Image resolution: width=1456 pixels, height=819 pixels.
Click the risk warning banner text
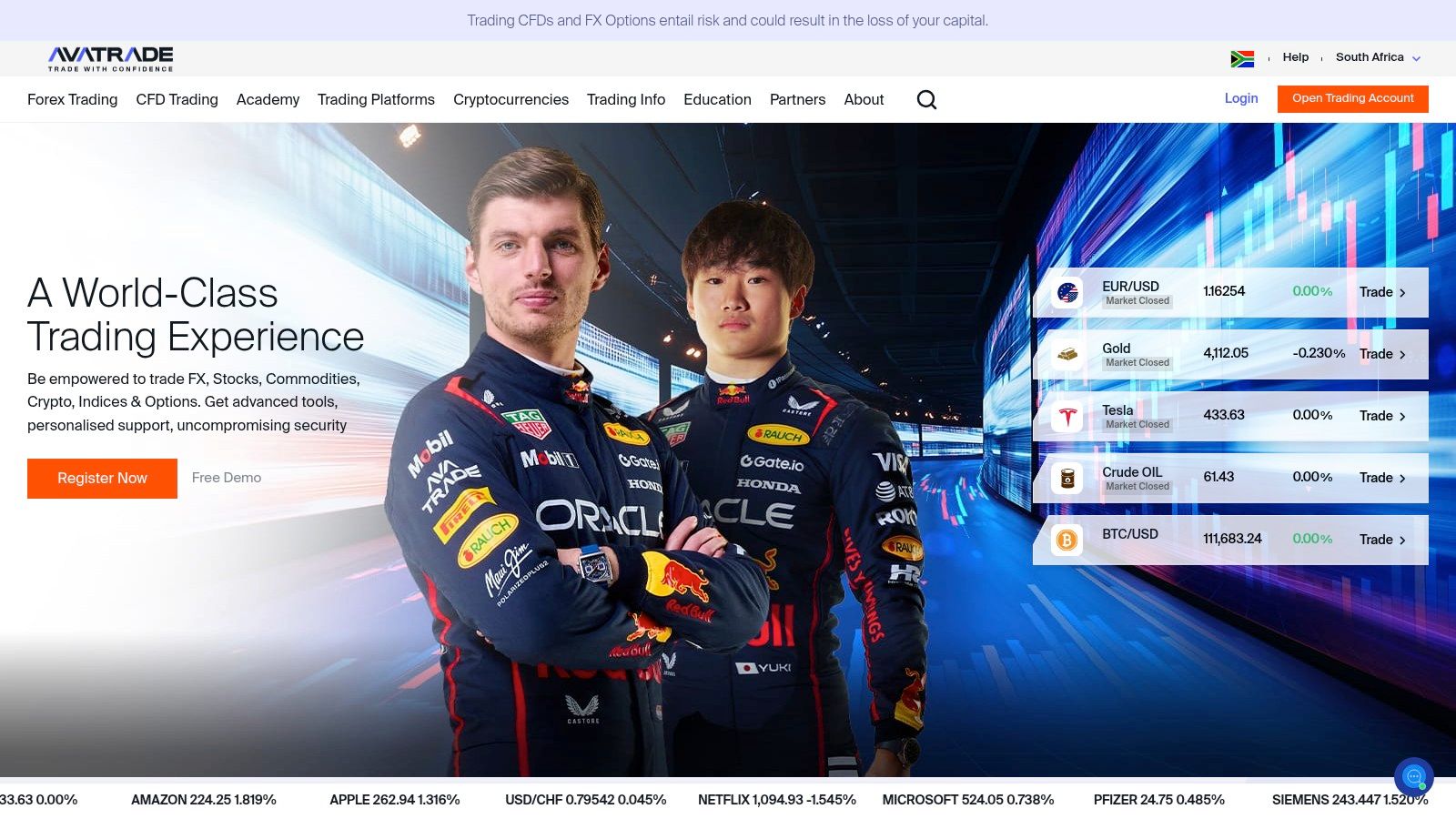pyautogui.click(x=728, y=20)
